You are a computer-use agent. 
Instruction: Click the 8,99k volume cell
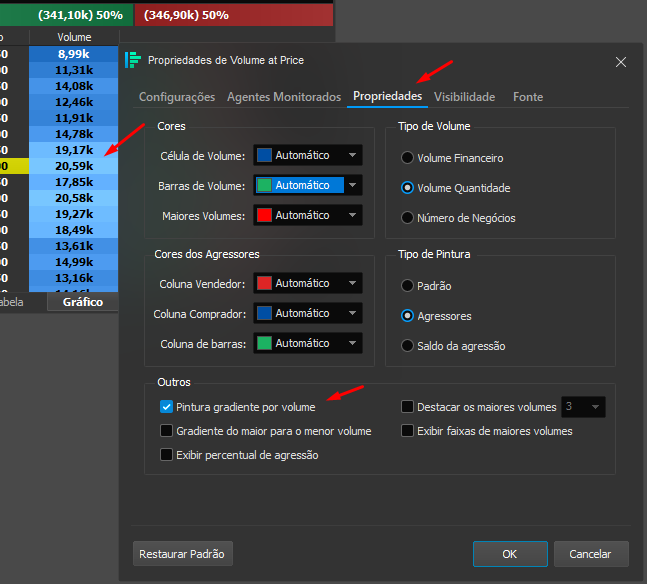pyautogui.click(x=73, y=54)
